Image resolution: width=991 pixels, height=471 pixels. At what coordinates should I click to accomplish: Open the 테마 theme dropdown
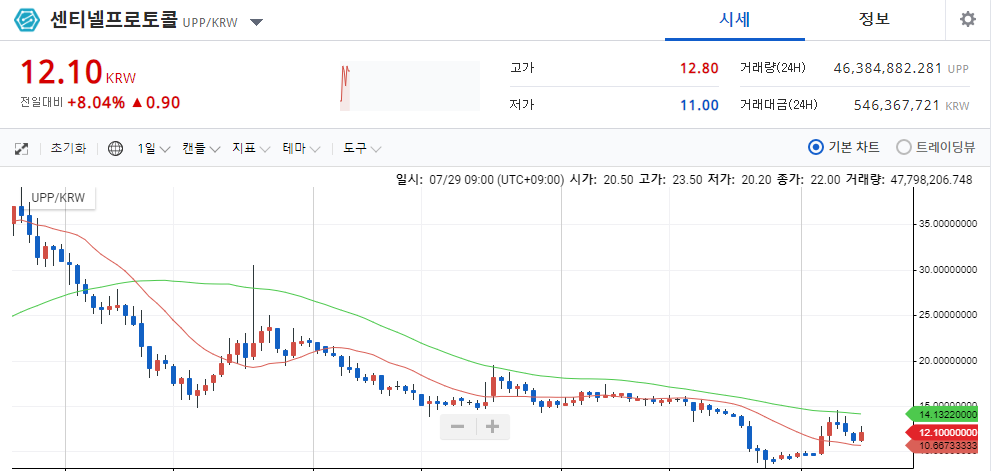coord(301,149)
